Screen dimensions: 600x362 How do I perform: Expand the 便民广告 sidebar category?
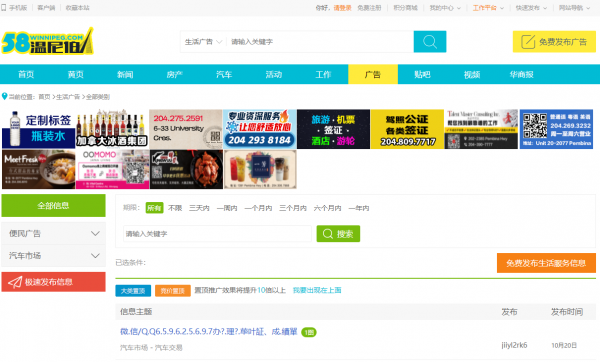[x=54, y=233]
